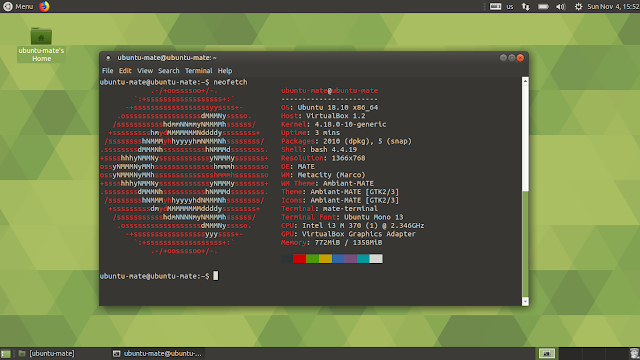
Task: Click the 'Terminal Font: Ubuntu Mono 13' line
Action: (342, 217)
